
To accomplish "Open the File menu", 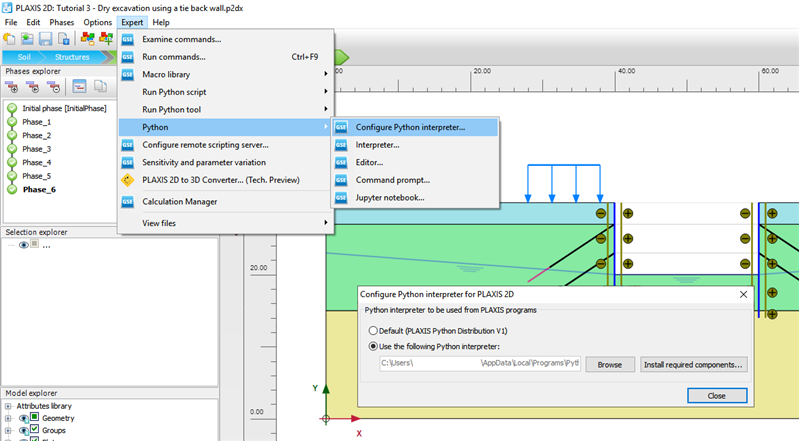I will click(x=11, y=22).
